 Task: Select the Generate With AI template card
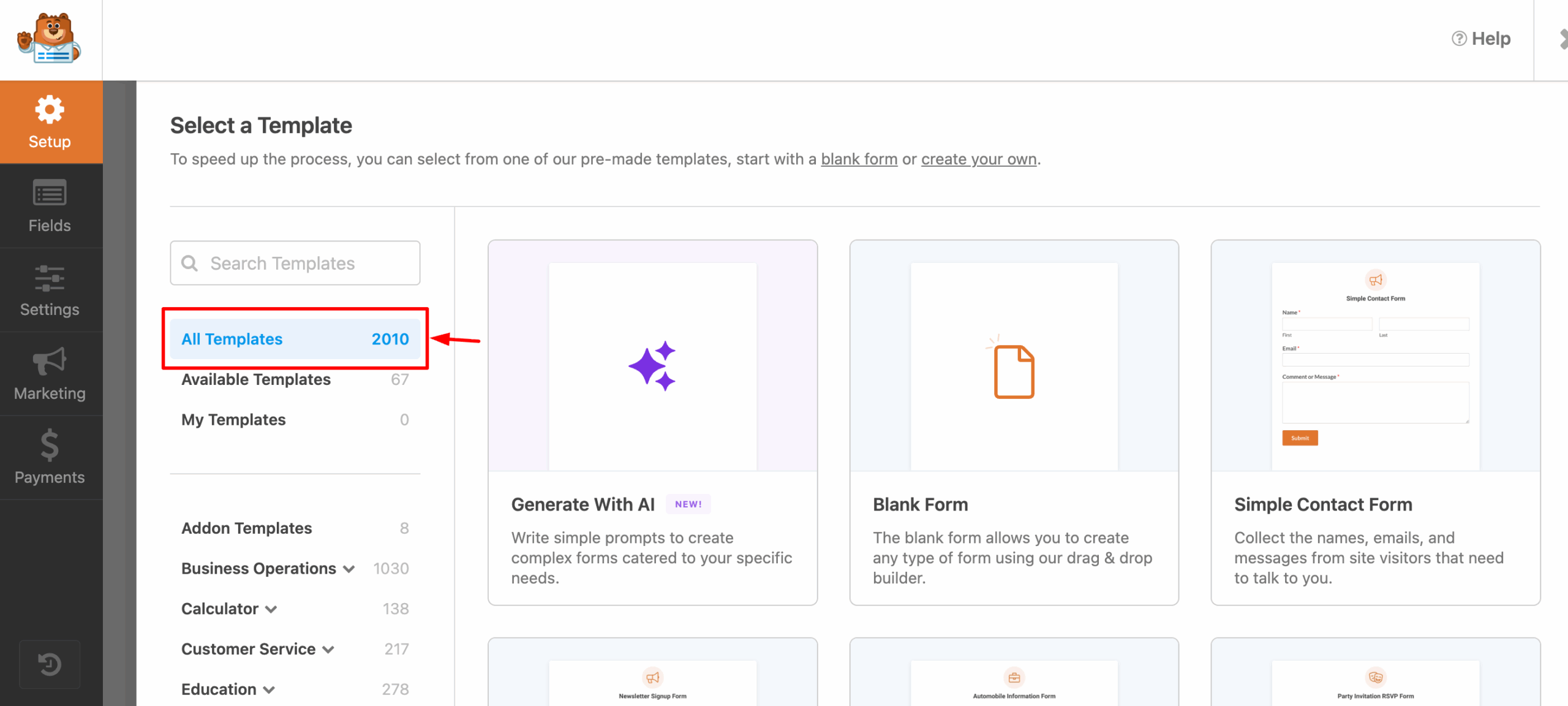coord(652,423)
